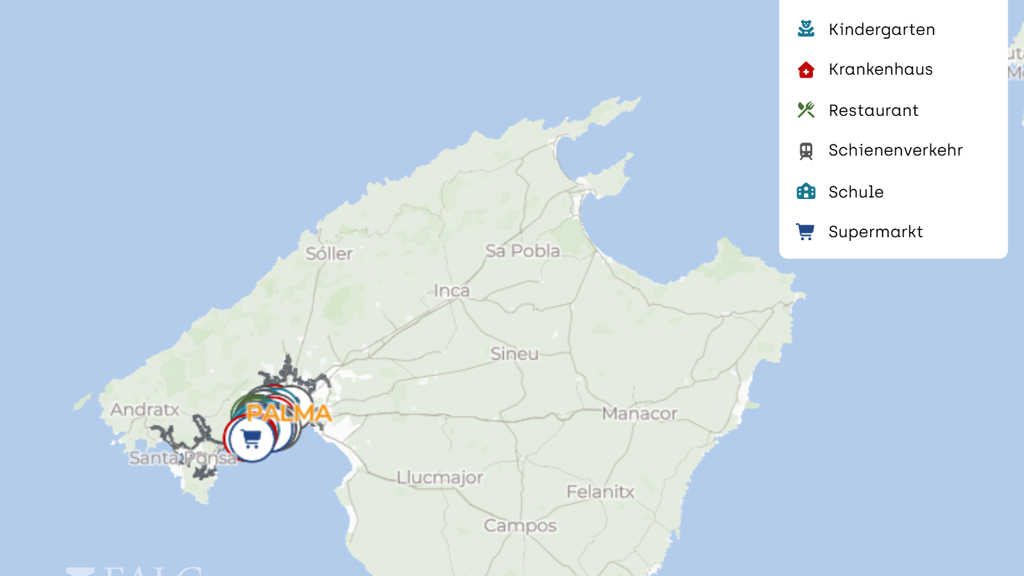Click the Inca town label on map
This screenshot has height=576, width=1024.
pos(451,291)
